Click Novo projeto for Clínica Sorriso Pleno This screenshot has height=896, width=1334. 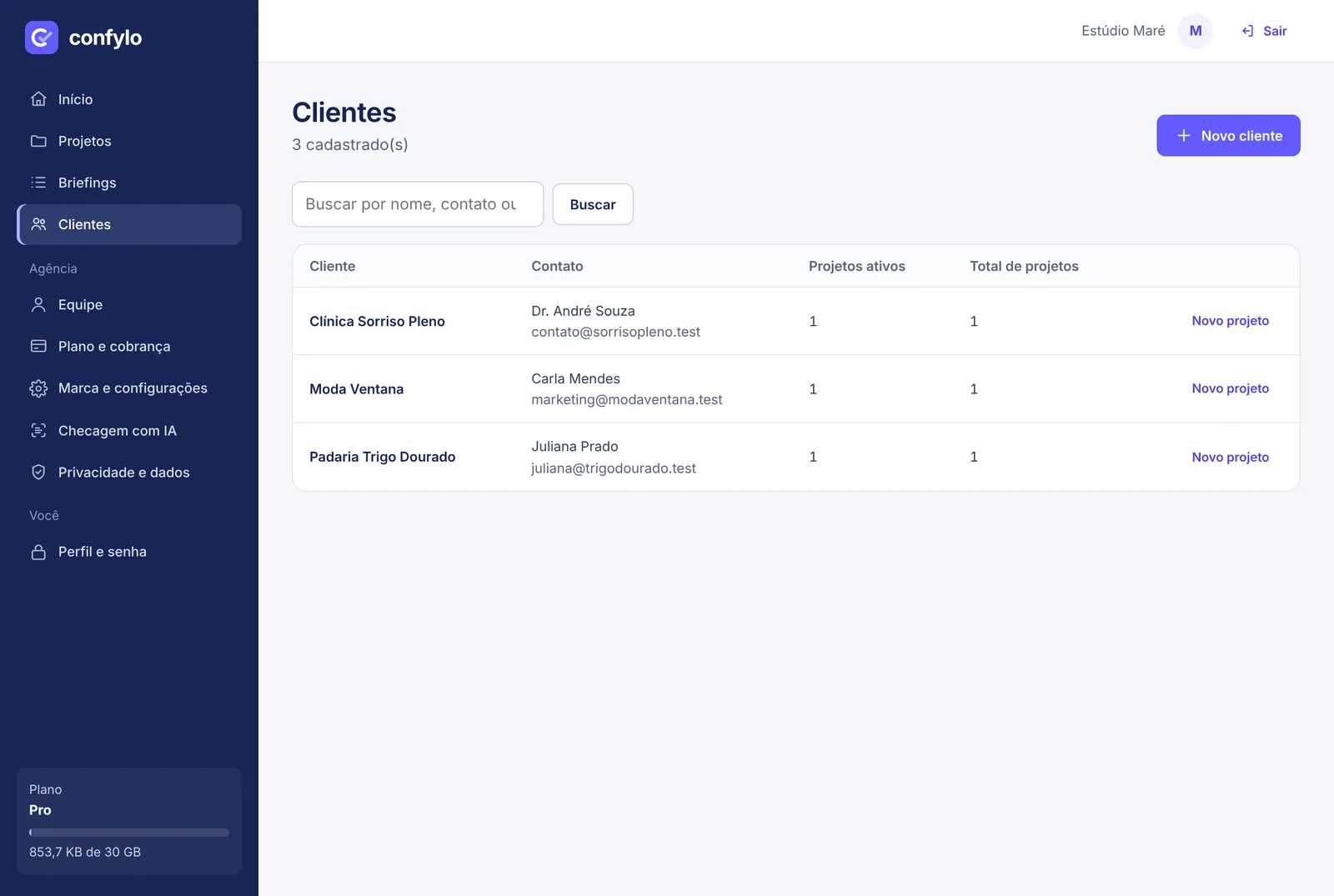[1230, 321]
